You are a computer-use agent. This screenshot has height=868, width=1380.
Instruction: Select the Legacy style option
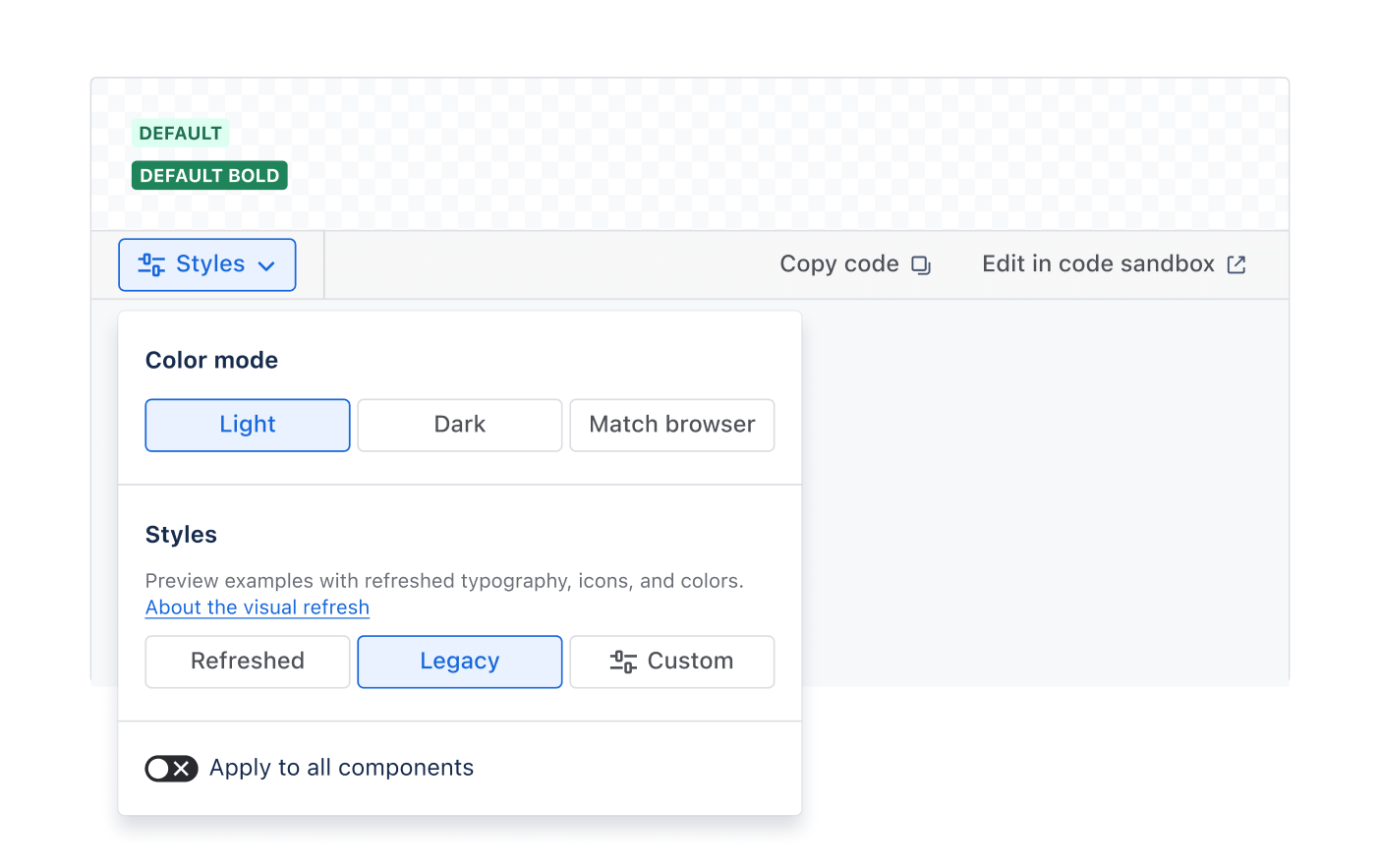pos(459,661)
